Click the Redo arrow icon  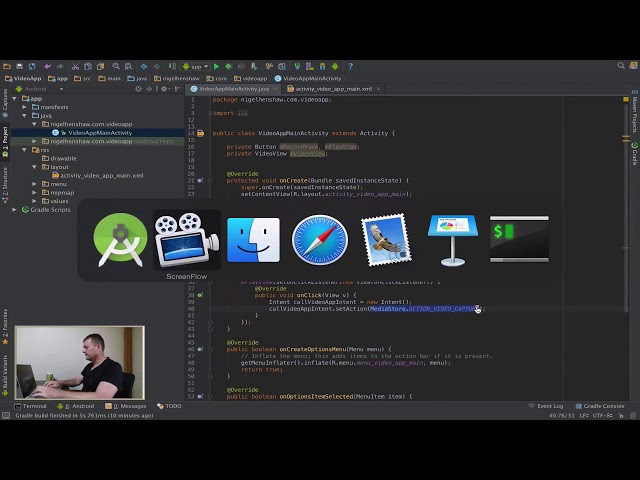point(60,66)
